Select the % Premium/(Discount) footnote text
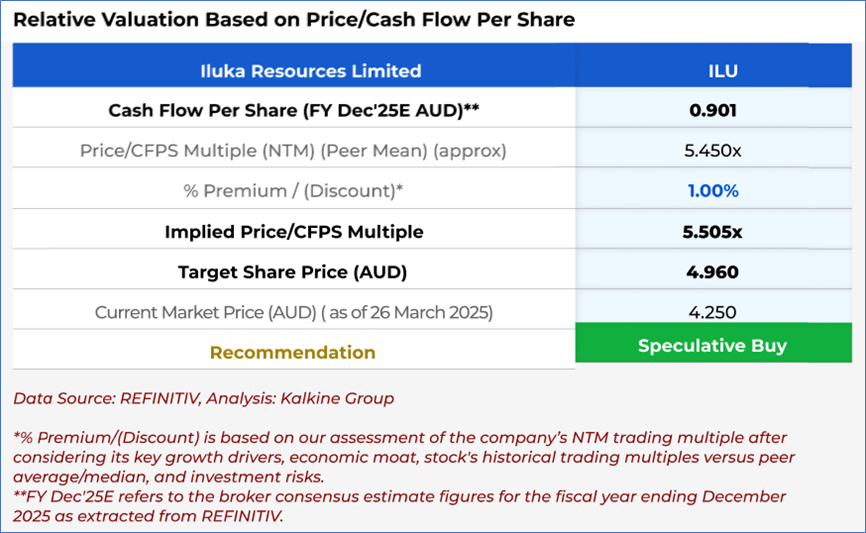 pyautogui.click(x=400, y=456)
